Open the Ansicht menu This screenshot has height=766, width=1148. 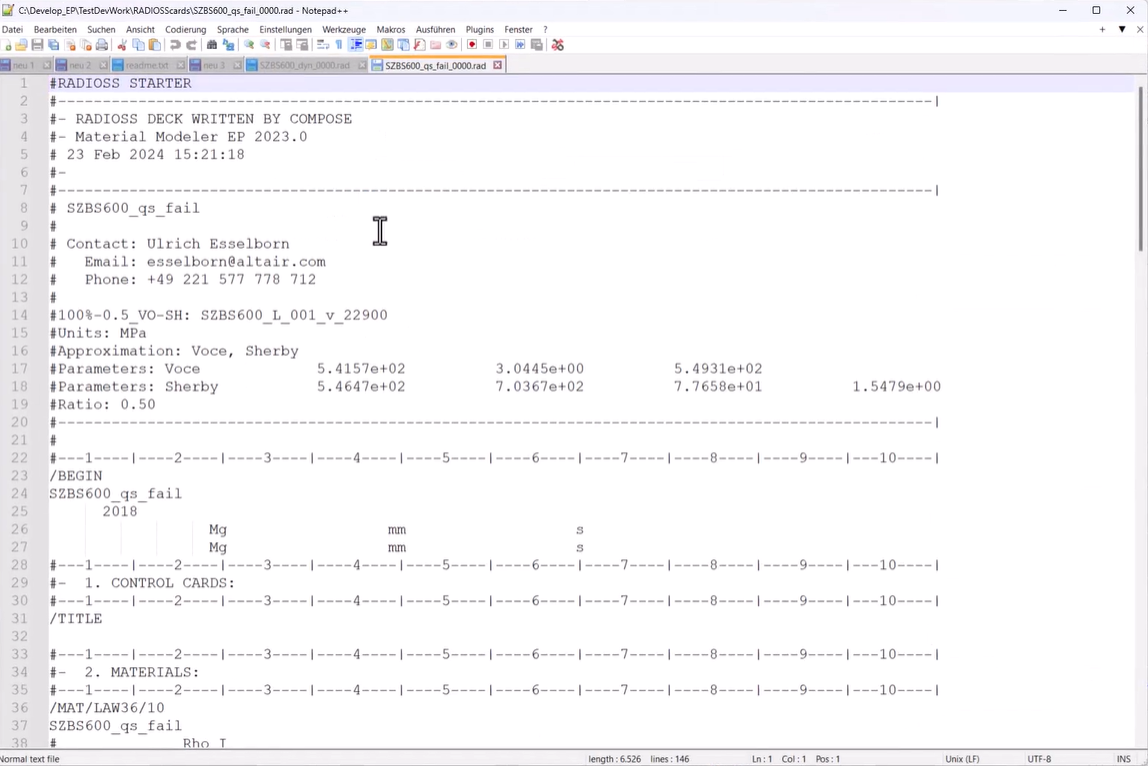[x=141, y=29]
